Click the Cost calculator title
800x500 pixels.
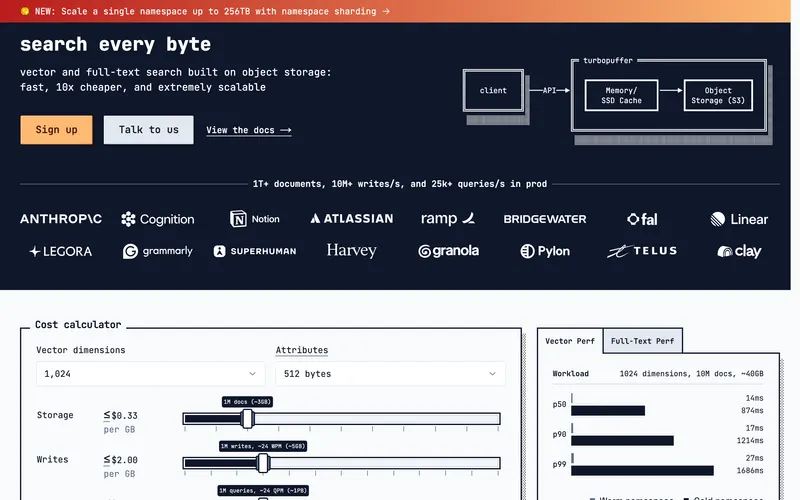pos(78,324)
